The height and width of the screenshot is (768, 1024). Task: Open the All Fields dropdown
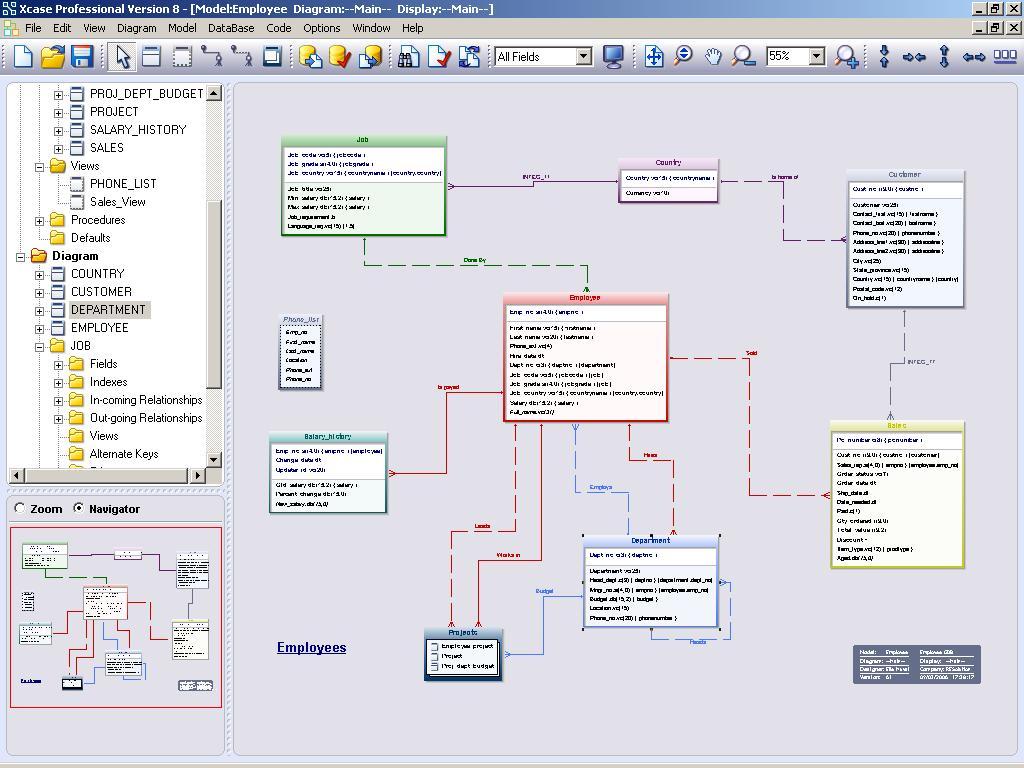pos(583,57)
